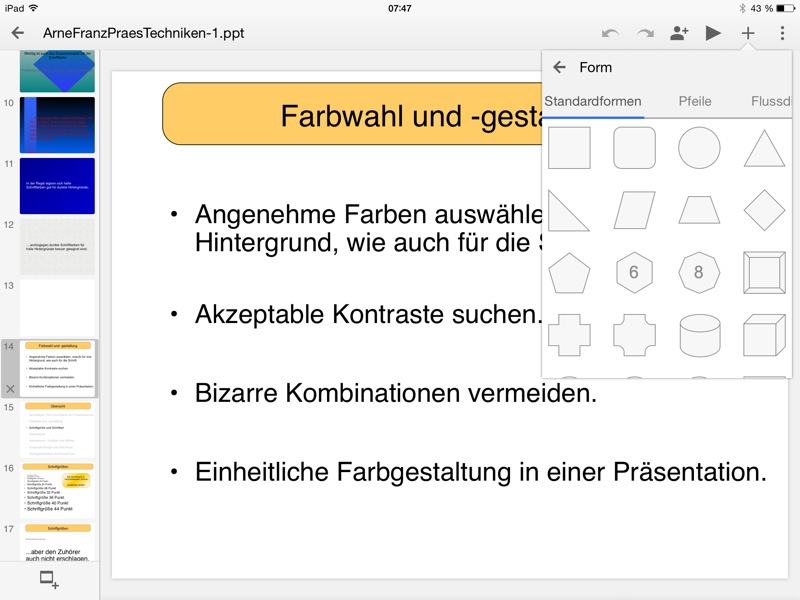Insert the hexagon shape labeled 6
The image size is (800, 600).
pyautogui.click(x=634, y=272)
